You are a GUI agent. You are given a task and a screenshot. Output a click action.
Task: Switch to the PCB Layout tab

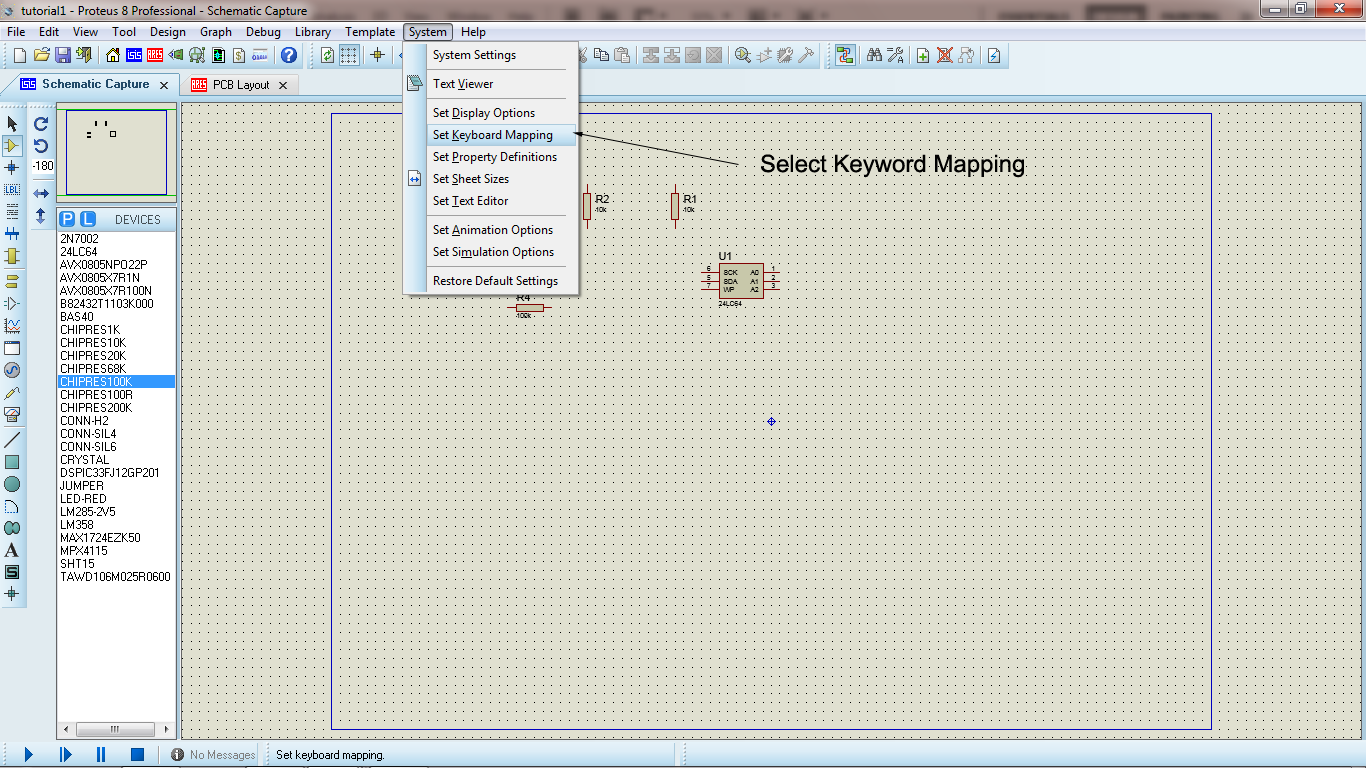tap(240, 85)
